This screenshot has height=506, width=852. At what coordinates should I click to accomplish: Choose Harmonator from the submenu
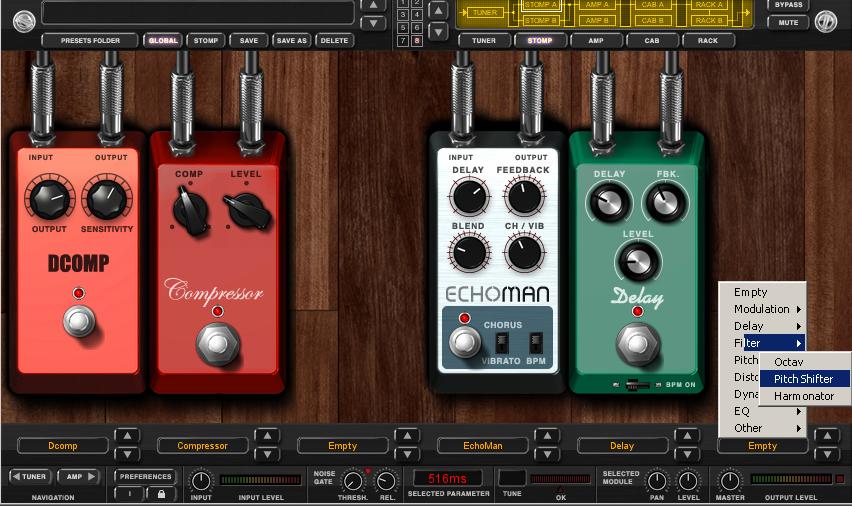click(804, 396)
